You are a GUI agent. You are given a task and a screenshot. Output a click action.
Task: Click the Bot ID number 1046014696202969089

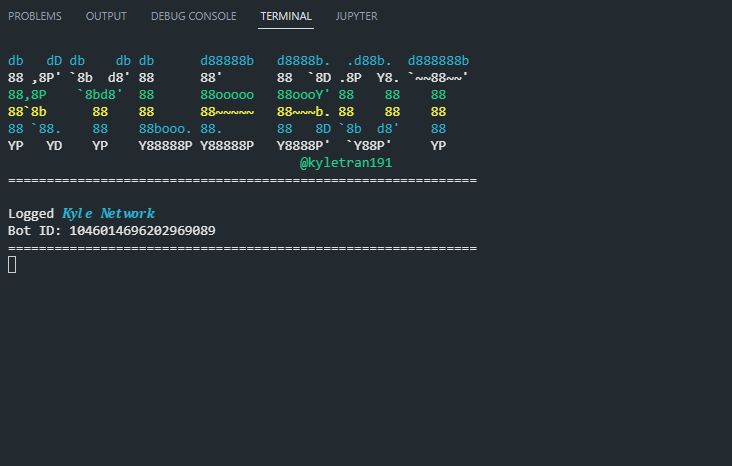(x=142, y=231)
